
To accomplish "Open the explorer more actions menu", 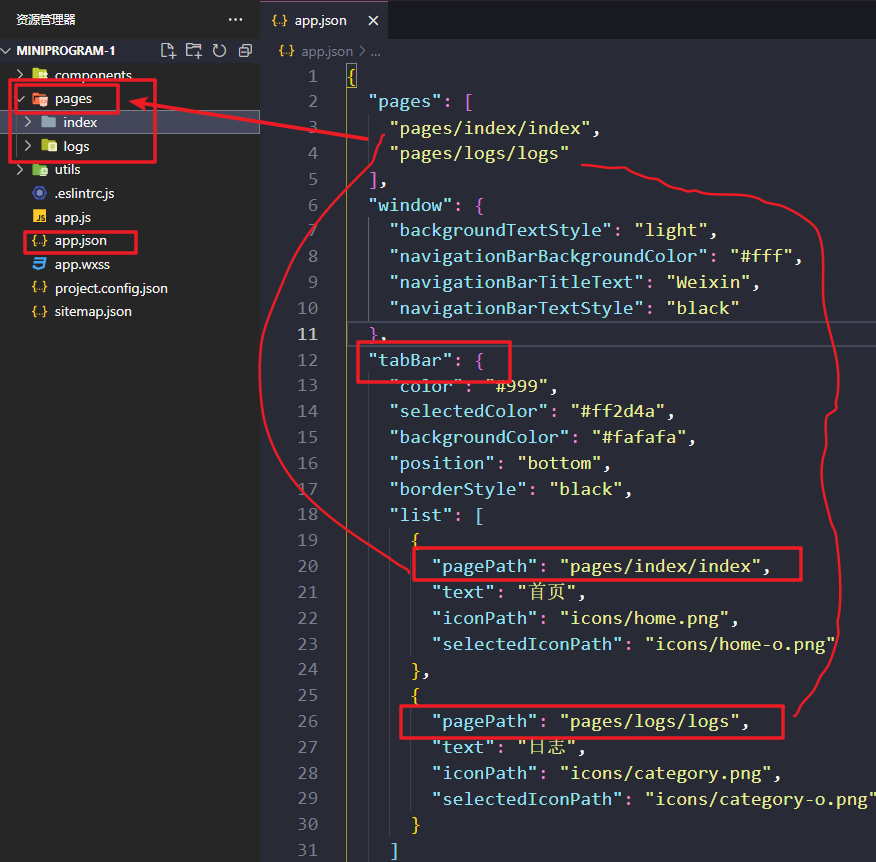I will point(236,20).
